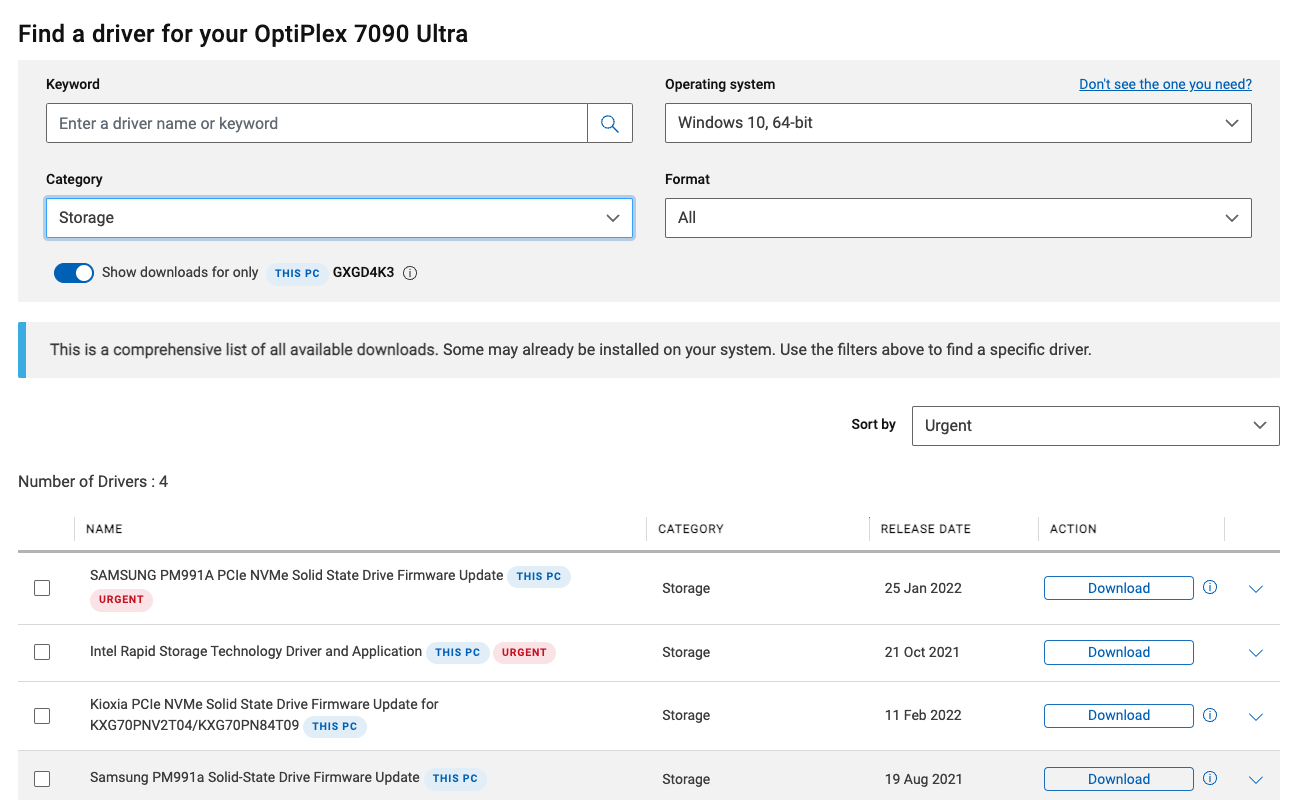Open the Operating system dropdown
Screen dimensions: 1297x800
[957, 124]
